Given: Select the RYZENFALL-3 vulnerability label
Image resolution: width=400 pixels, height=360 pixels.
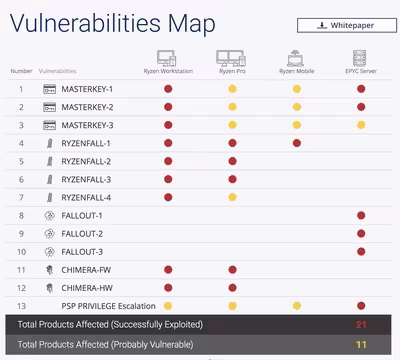Looking at the screenshot, I should tap(86, 180).
